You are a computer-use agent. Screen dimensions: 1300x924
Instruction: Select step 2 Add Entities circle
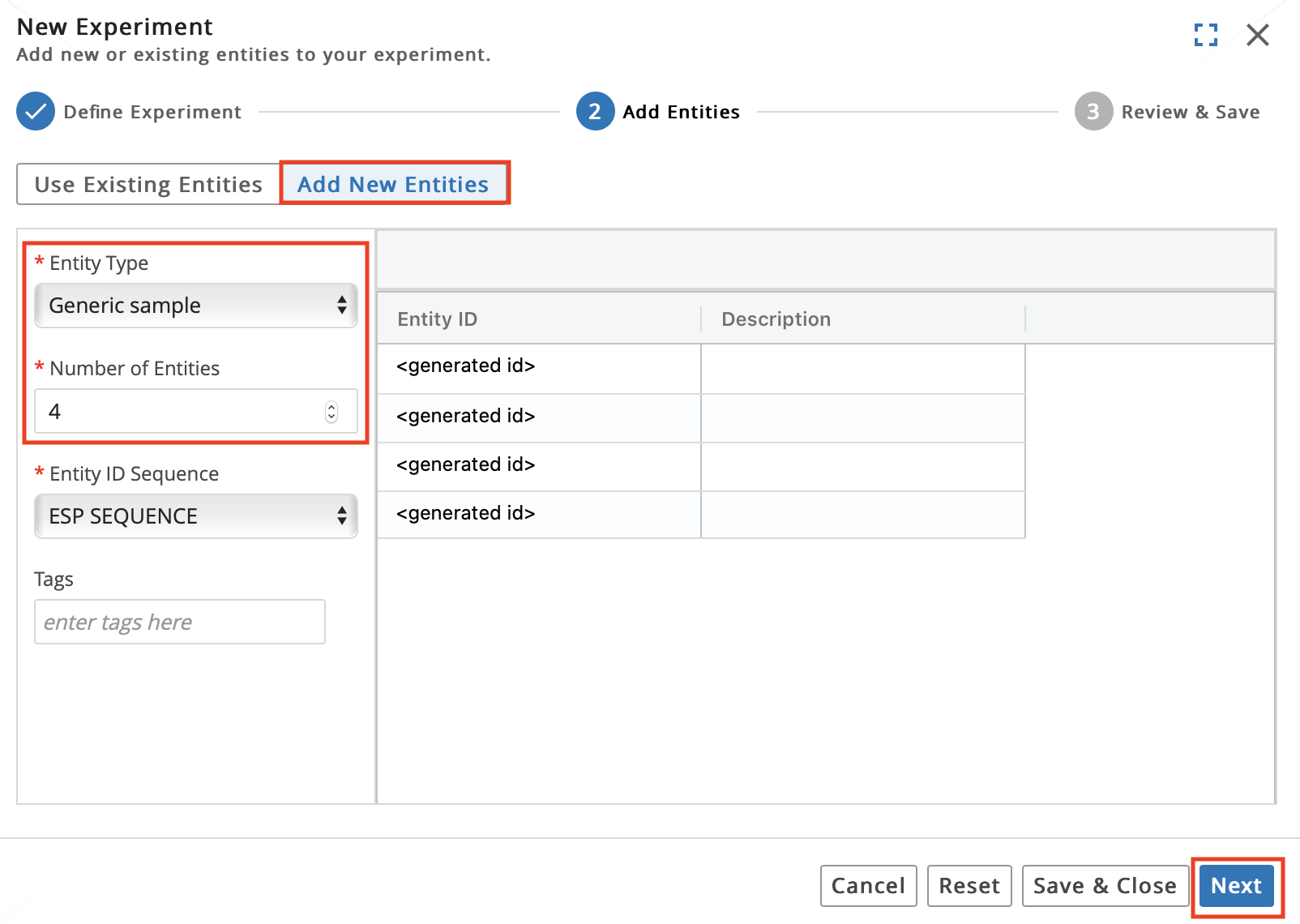point(595,112)
